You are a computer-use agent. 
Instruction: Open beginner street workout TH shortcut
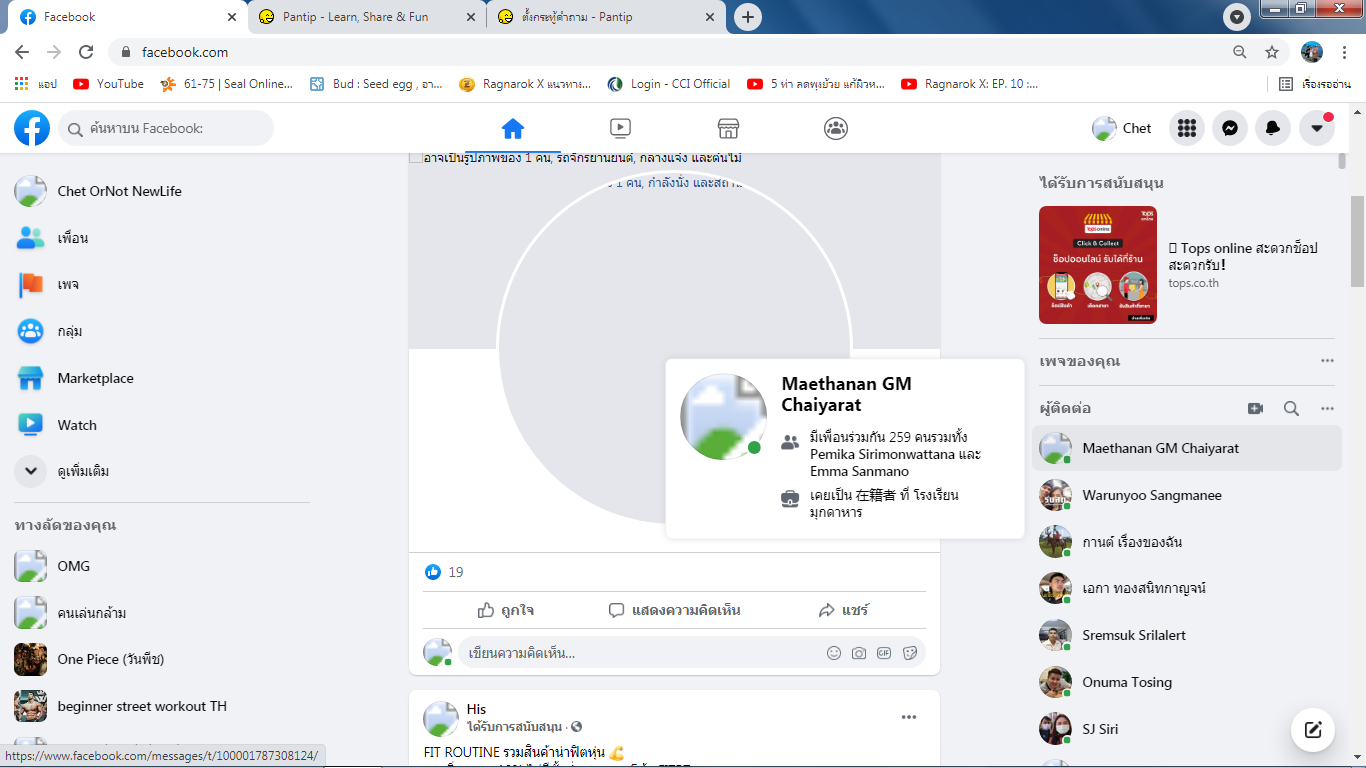click(x=160, y=706)
